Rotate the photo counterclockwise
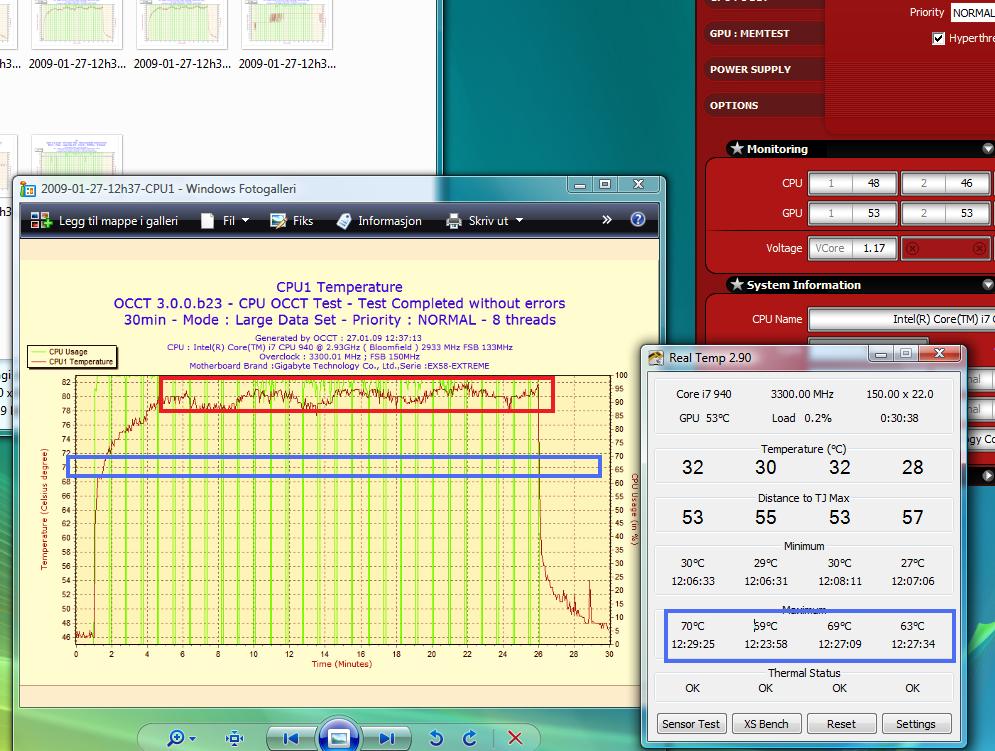This screenshot has width=995, height=751. click(436, 738)
